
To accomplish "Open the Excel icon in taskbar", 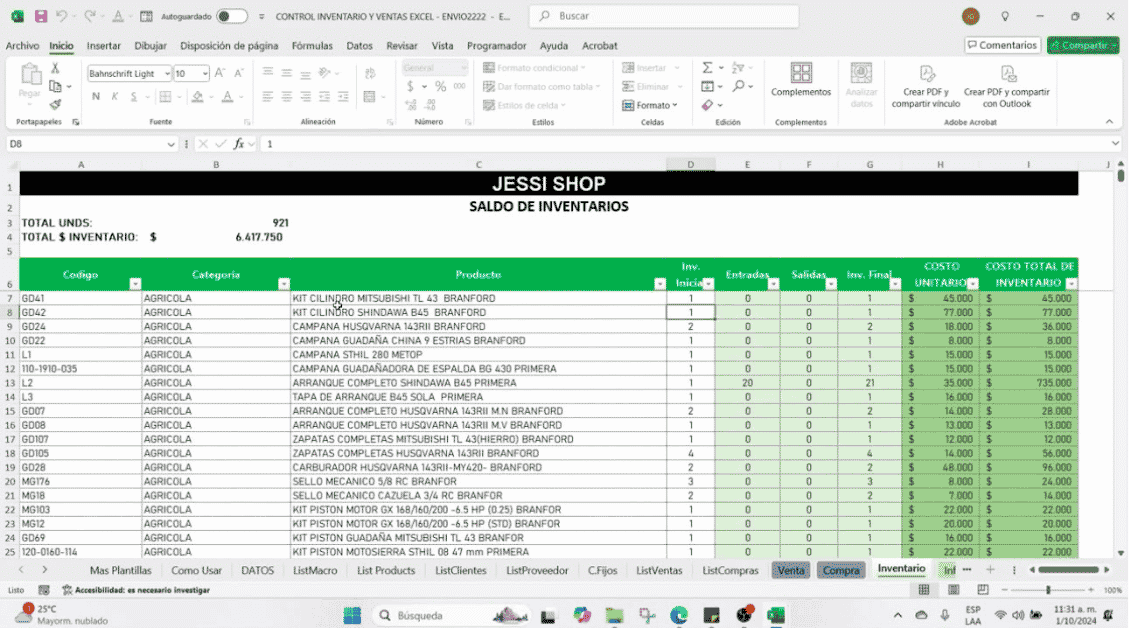I will pyautogui.click(x=775, y=615).
